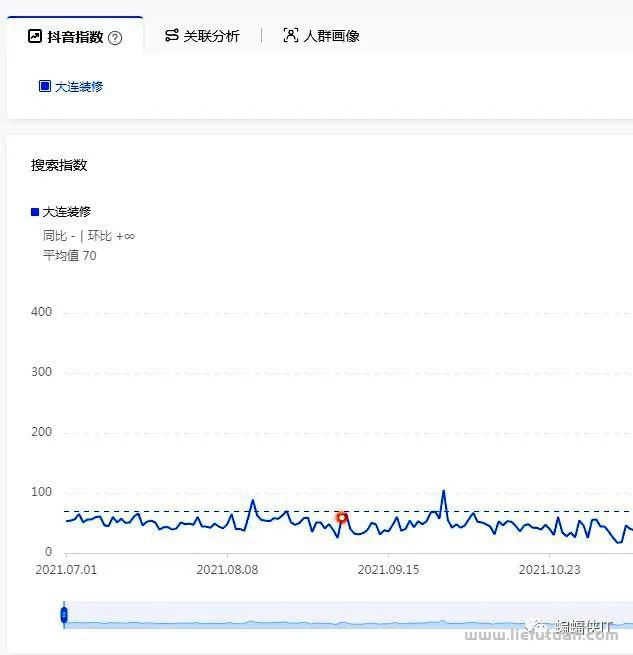This screenshot has height=655, width=633.
Task: Toggle the 大连装修 keyword checkbox
Action: point(45,86)
